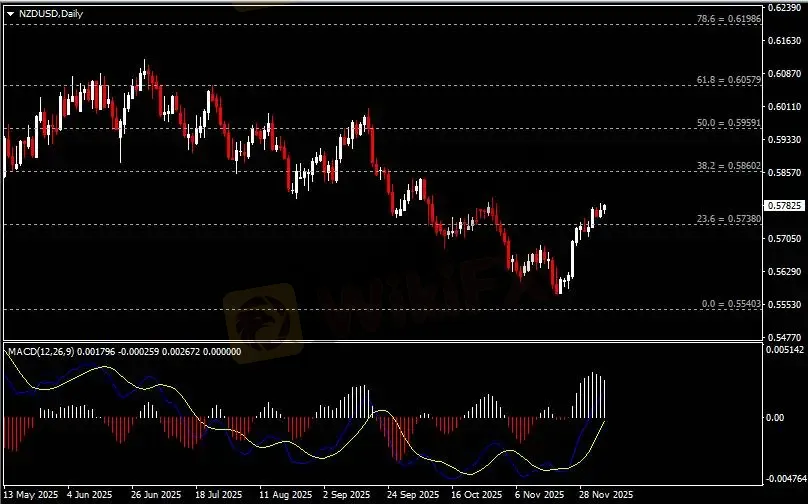Click the 13 May 2025 date marker
The height and width of the screenshot is (504, 808).
pos(30,495)
